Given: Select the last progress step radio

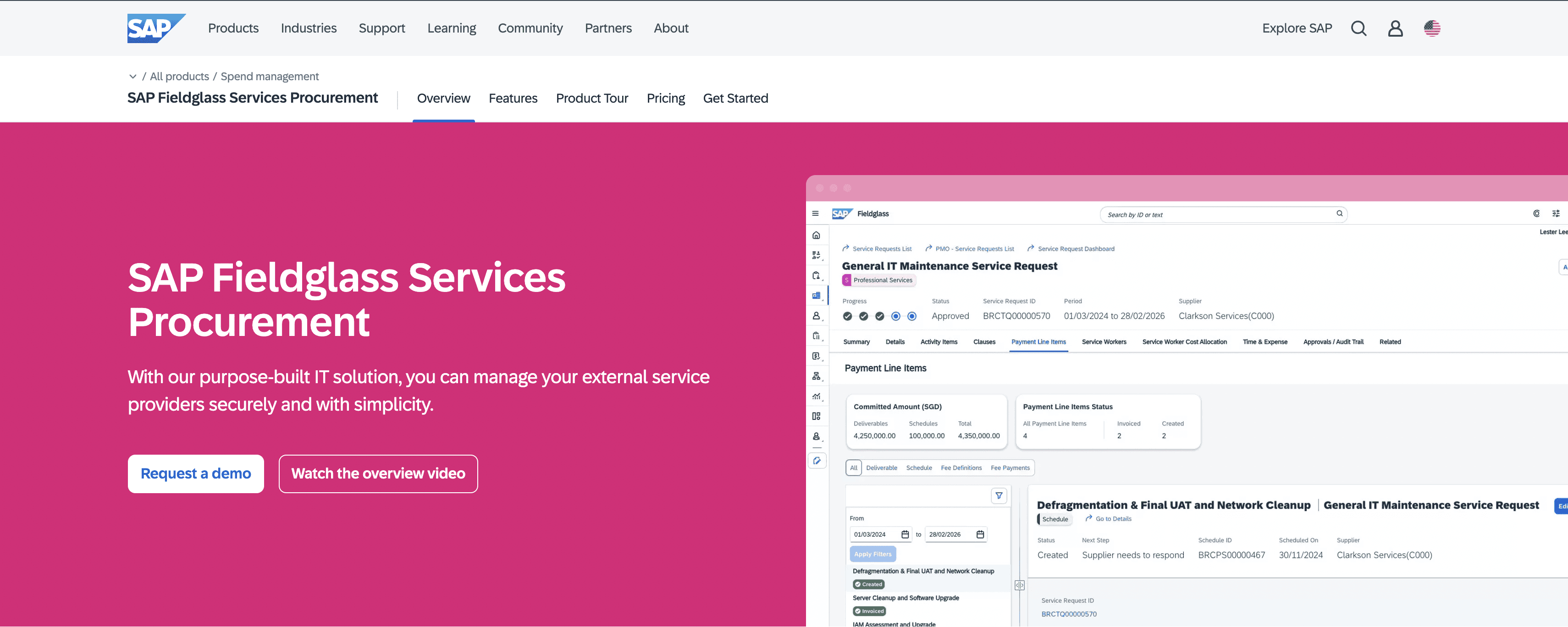Looking at the screenshot, I should tap(911, 316).
